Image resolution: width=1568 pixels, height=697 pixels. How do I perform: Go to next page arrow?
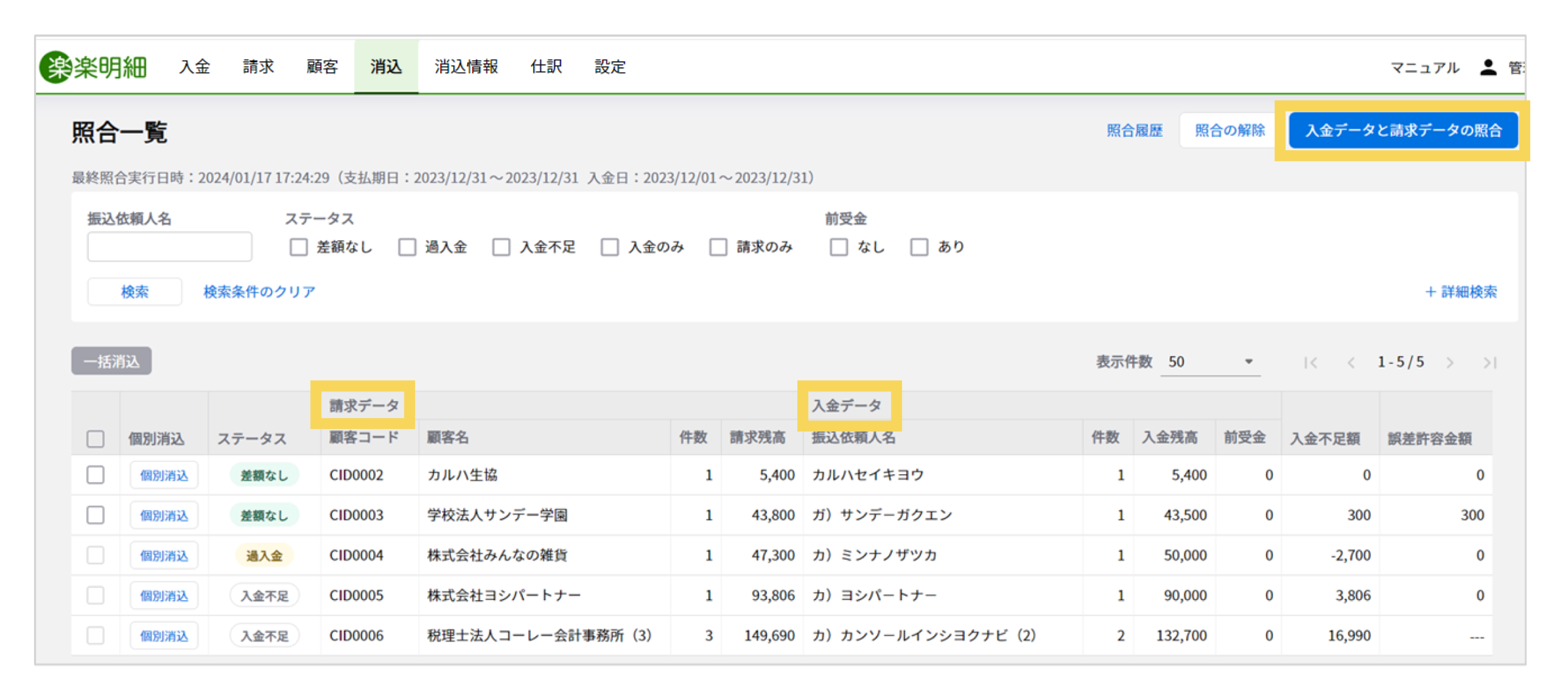(1450, 363)
